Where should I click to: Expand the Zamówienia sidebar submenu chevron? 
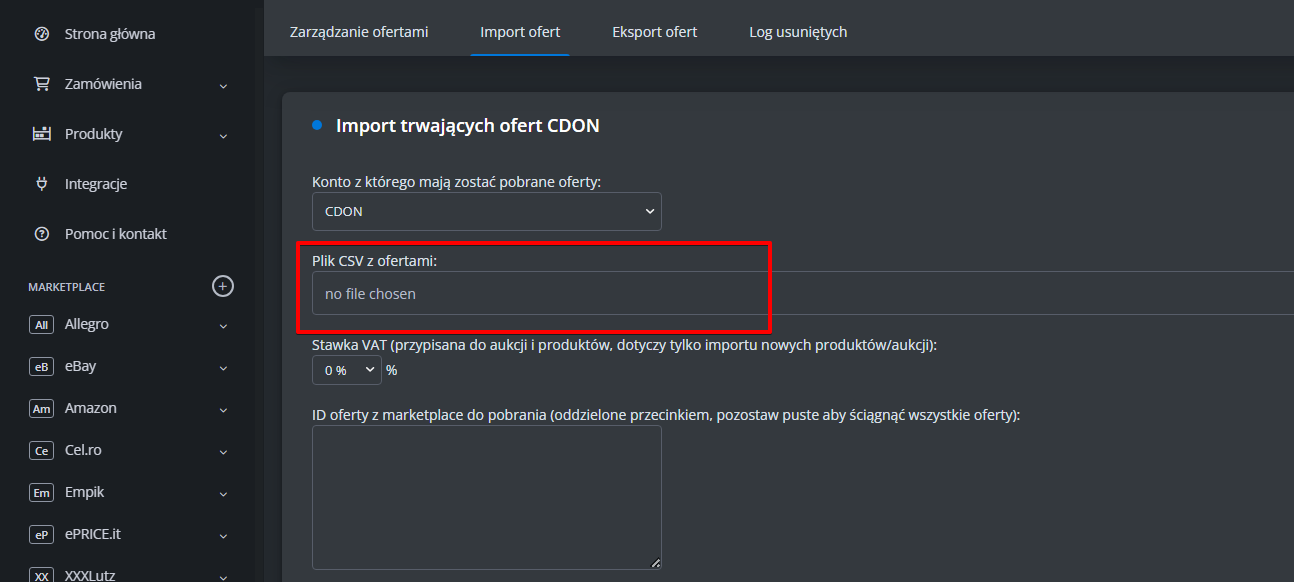pyautogui.click(x=223, y=85)
